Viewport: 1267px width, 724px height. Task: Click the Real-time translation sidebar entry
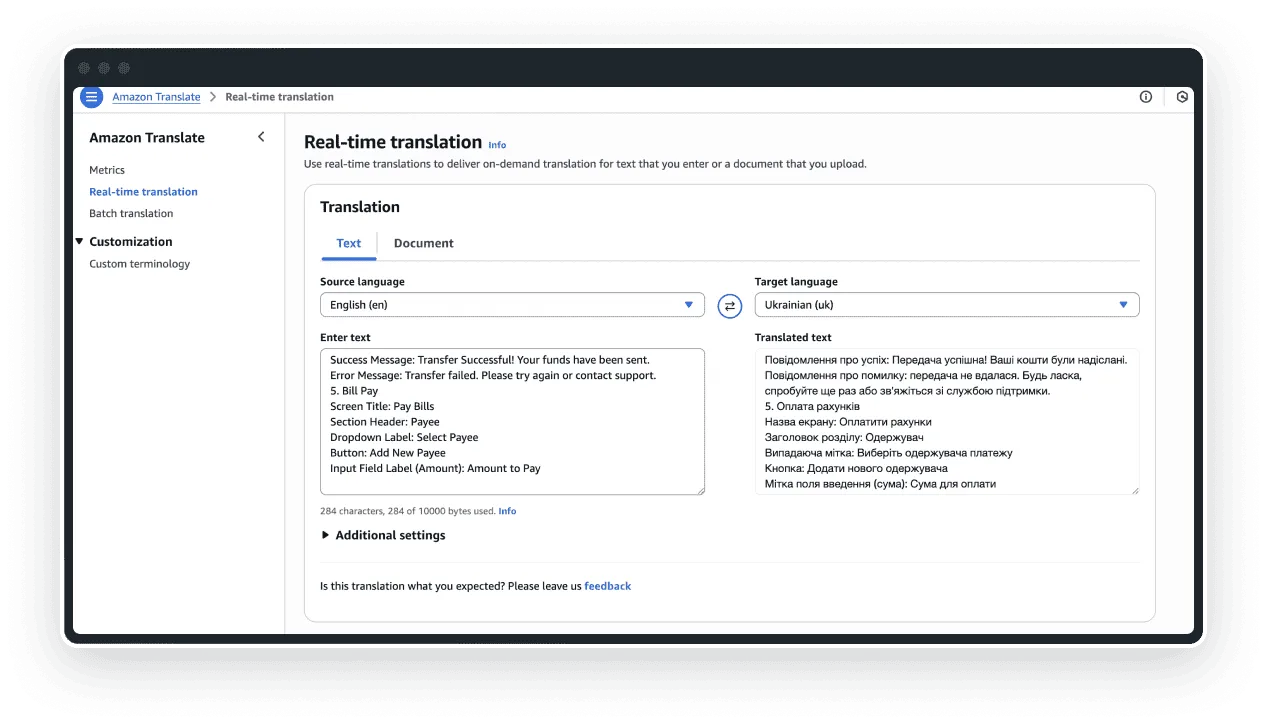pyautogui.click(x=143, y=191)
